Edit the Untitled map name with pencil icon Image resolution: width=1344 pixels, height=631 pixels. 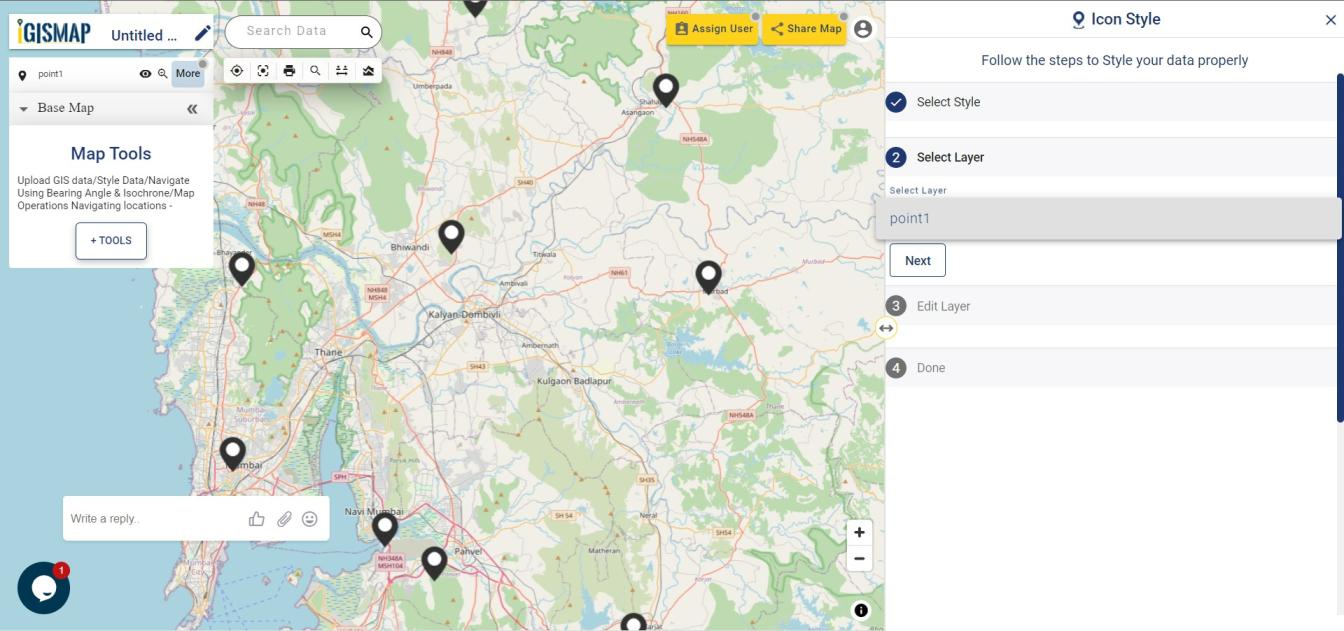coord(203,33)
